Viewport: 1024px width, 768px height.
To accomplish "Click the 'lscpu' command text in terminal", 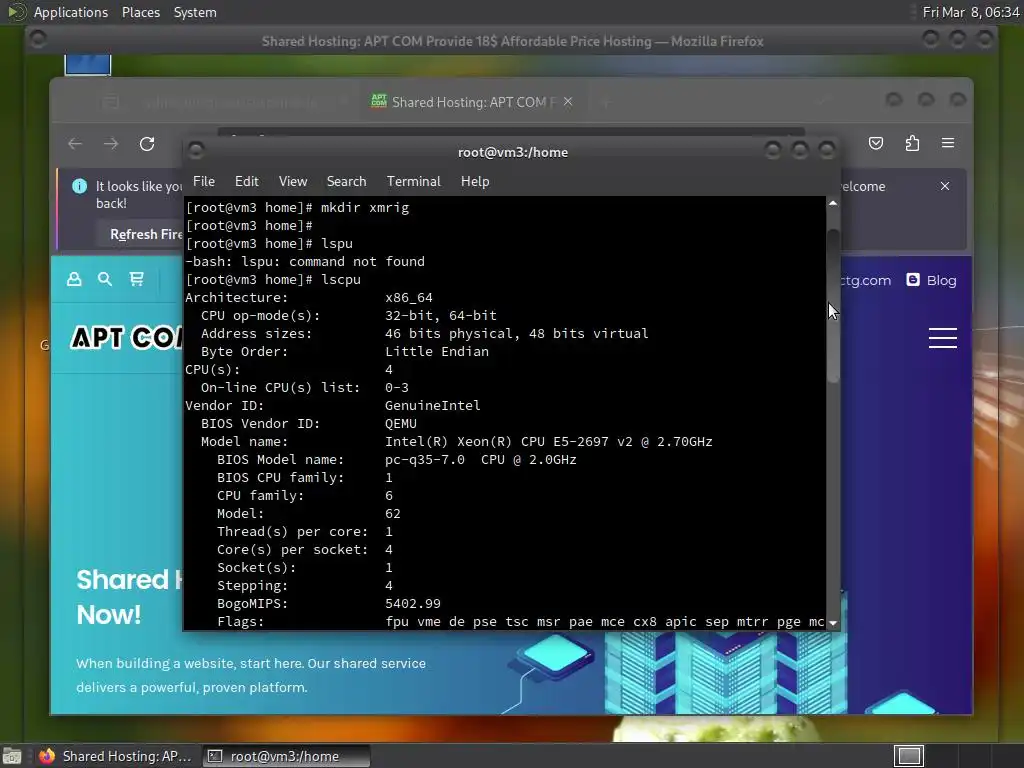I will tap(340, 280).
